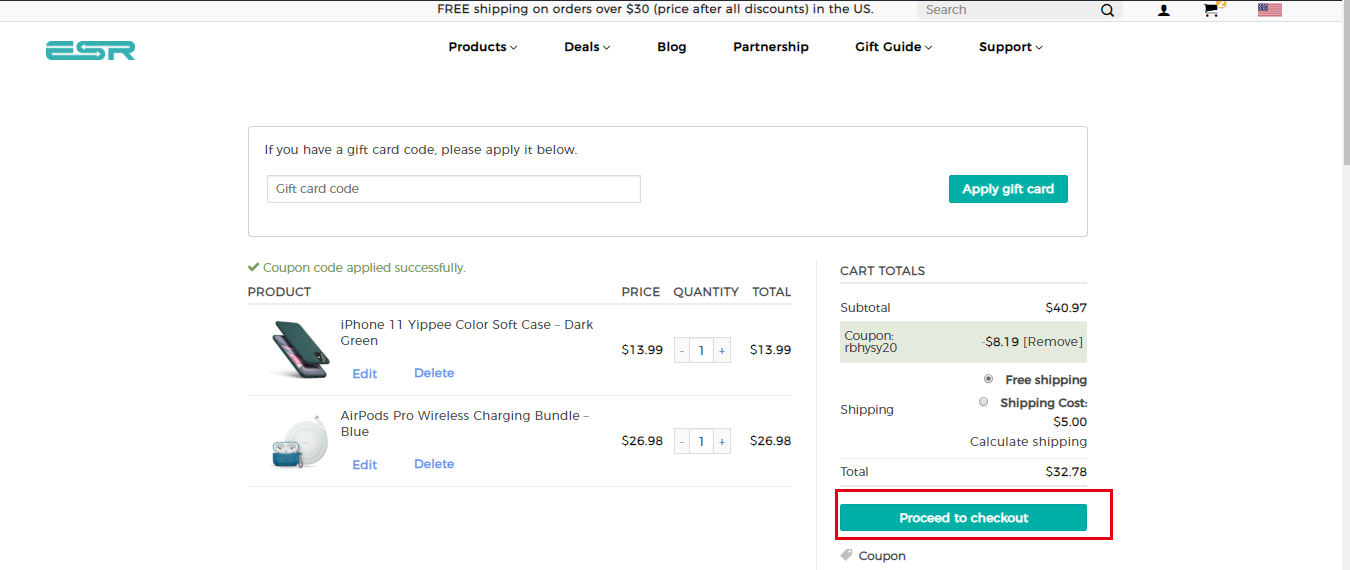The height and width of the screenshot is (570, 1350).
Task: Open the Blog page
Action: tap(672, 47)
